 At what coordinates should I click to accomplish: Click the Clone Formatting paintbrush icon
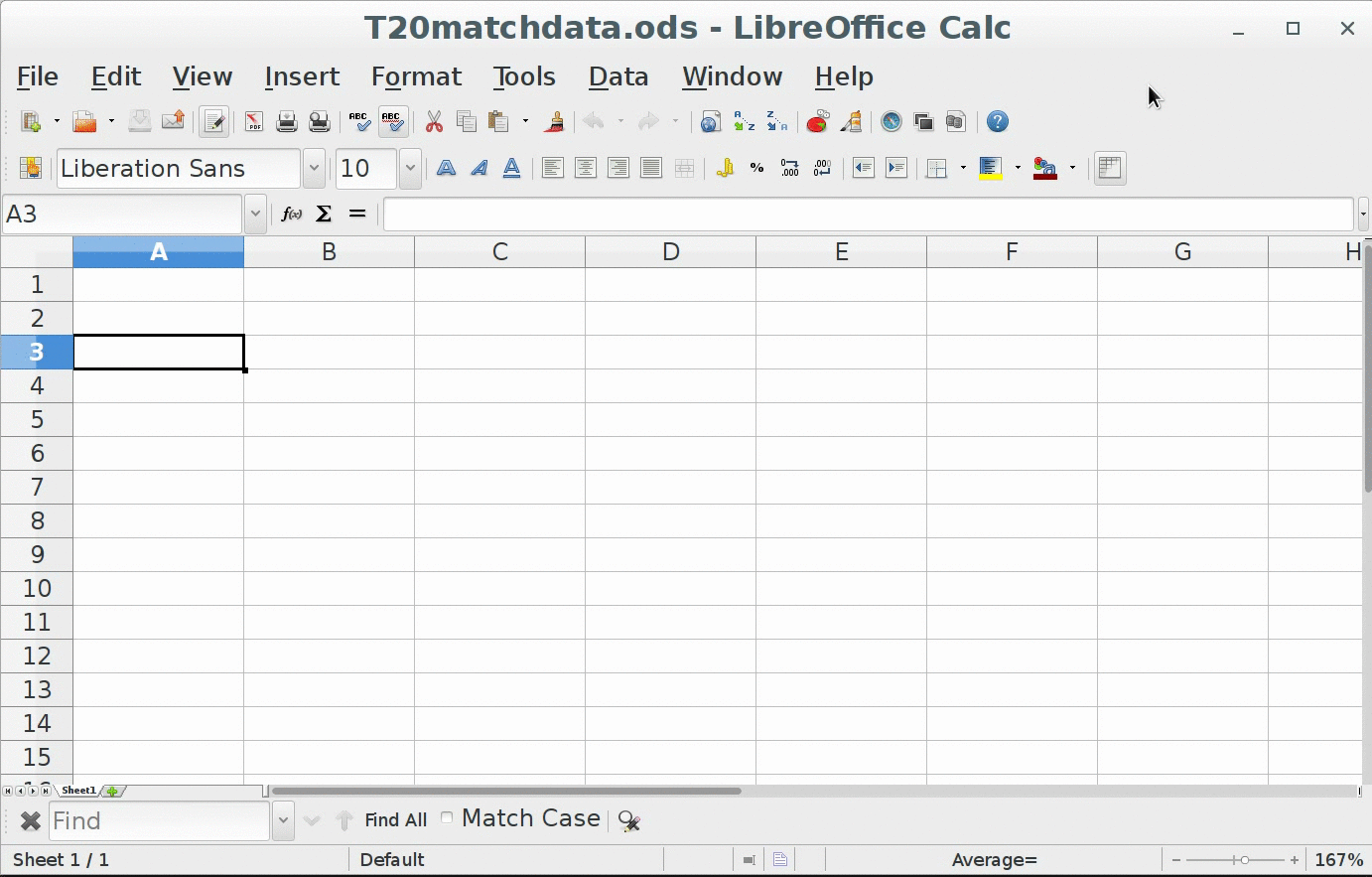point(554,122)
